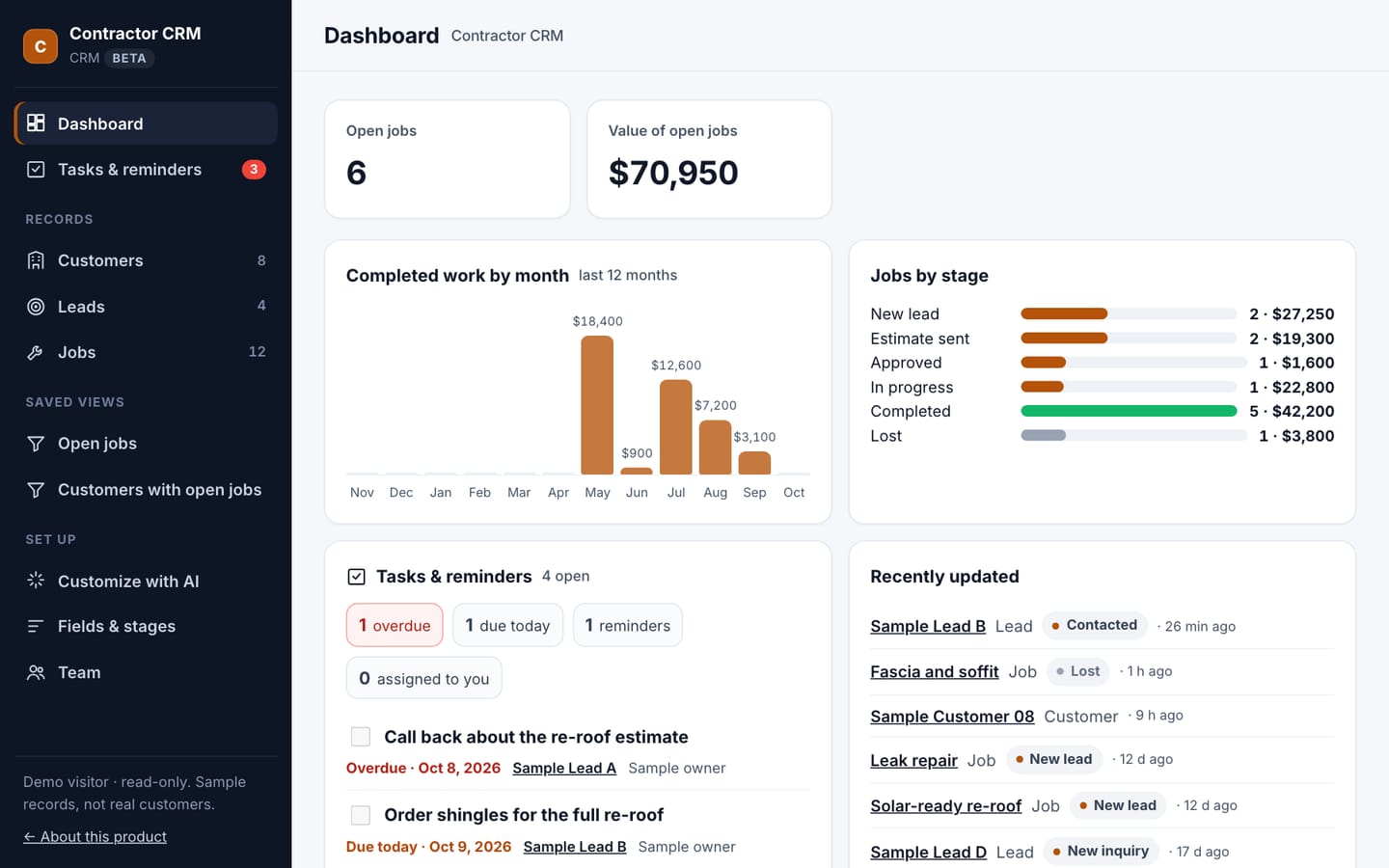Click the Open jobs count card showing 6
This screenshot has height=868, width=1389.
[448, 159]
